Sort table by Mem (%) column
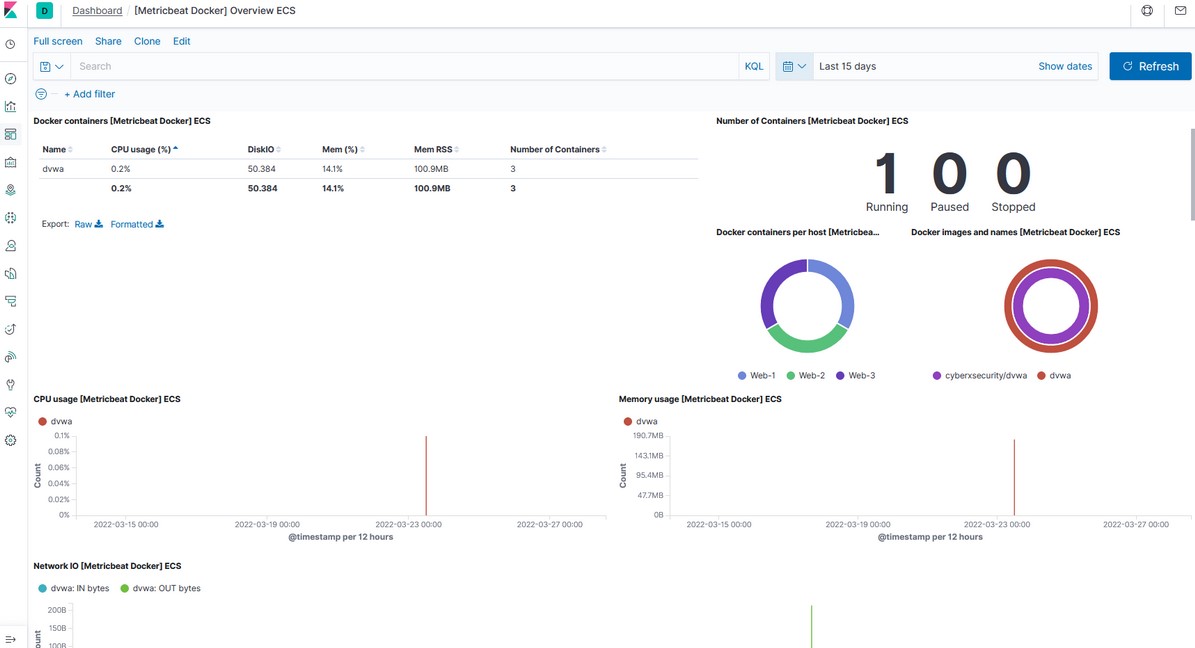 [343, 149]
